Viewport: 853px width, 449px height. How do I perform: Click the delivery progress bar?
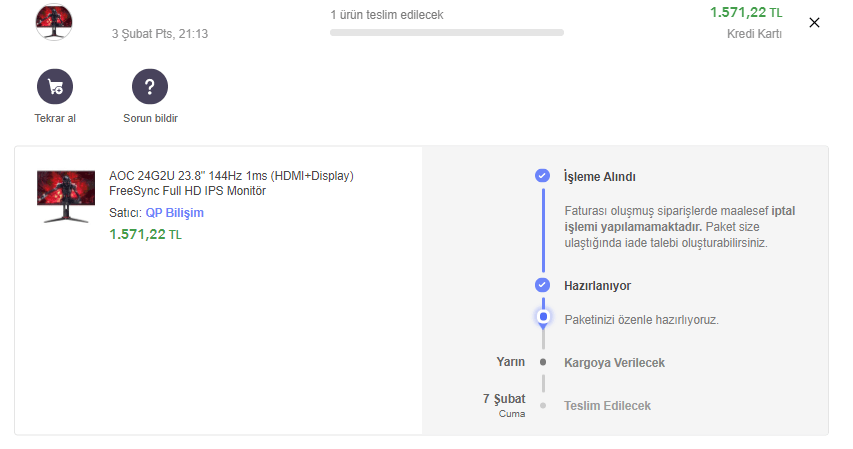(x=446, y=33)
